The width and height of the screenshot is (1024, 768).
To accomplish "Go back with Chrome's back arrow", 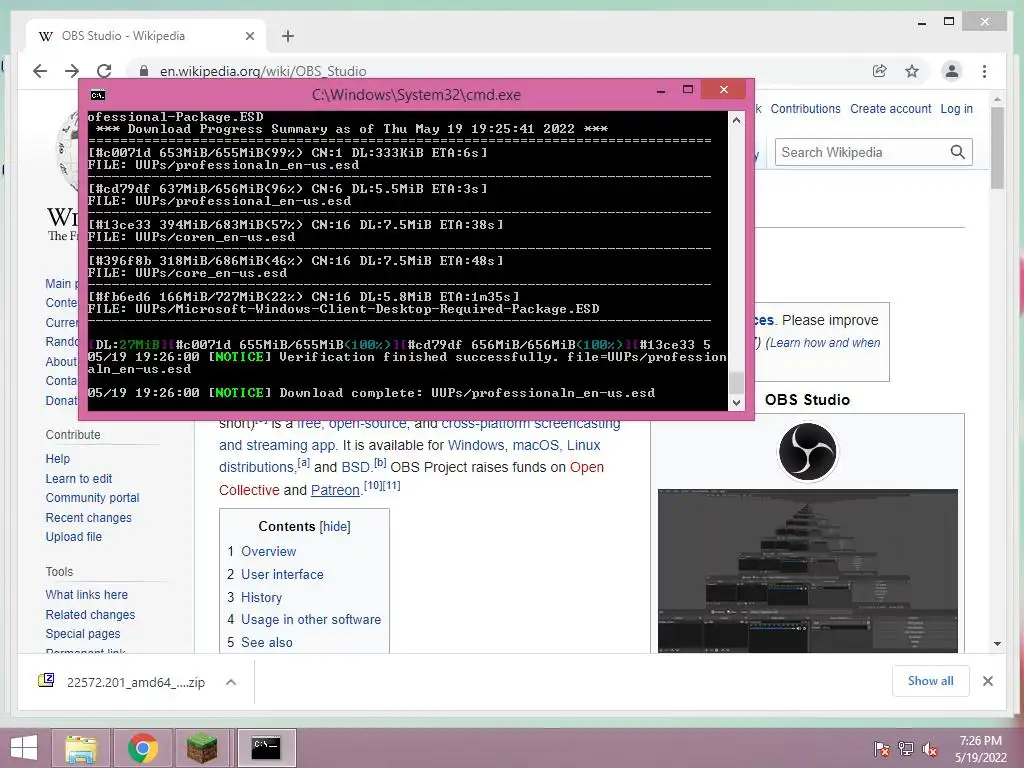I will 40,71.
